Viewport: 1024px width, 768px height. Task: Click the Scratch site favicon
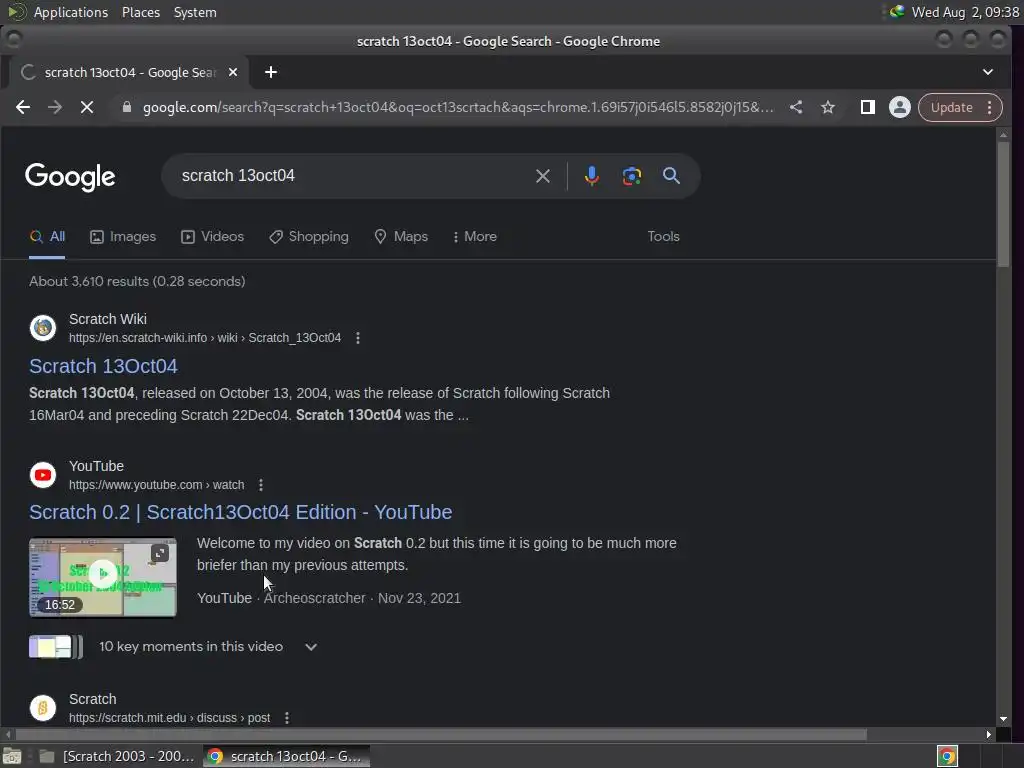point(43,708)
